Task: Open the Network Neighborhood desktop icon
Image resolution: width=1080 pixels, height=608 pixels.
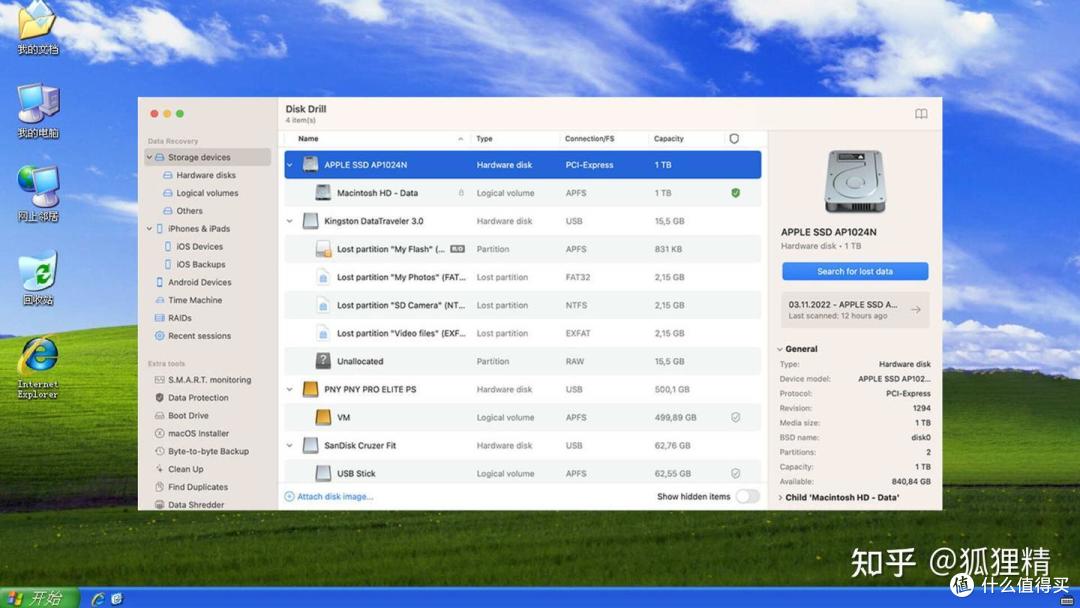Action: (x=38, y=194)
